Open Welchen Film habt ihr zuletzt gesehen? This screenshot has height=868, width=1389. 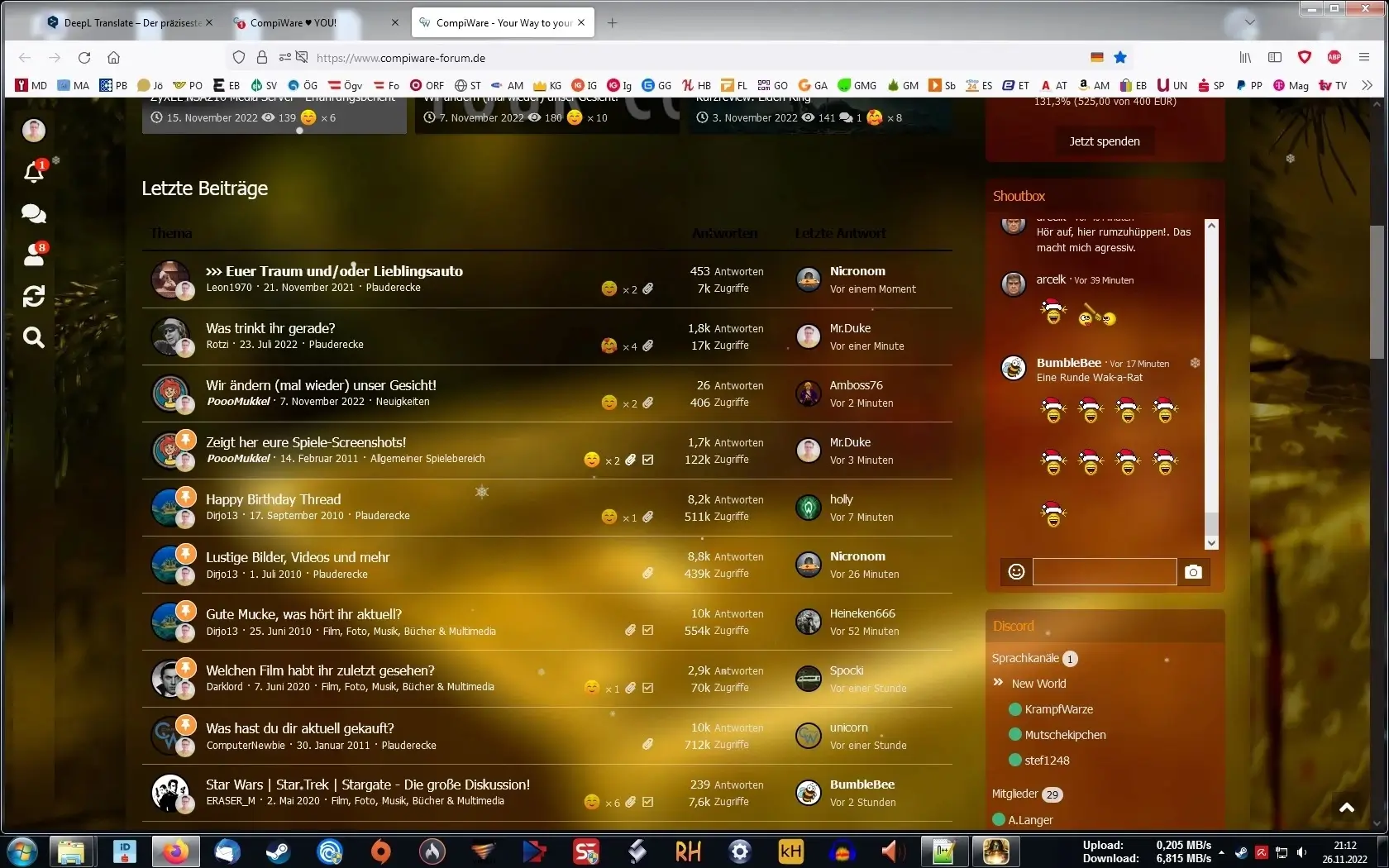click(320, 670)
